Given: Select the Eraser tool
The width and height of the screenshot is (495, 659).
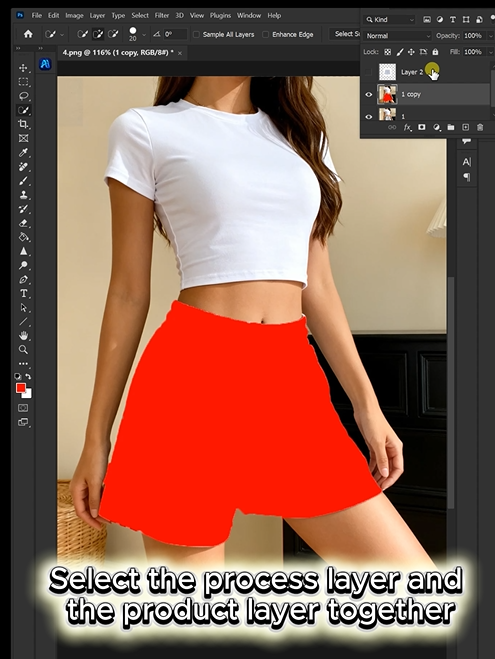Looking at the screenshot, I should click(23, 223).
